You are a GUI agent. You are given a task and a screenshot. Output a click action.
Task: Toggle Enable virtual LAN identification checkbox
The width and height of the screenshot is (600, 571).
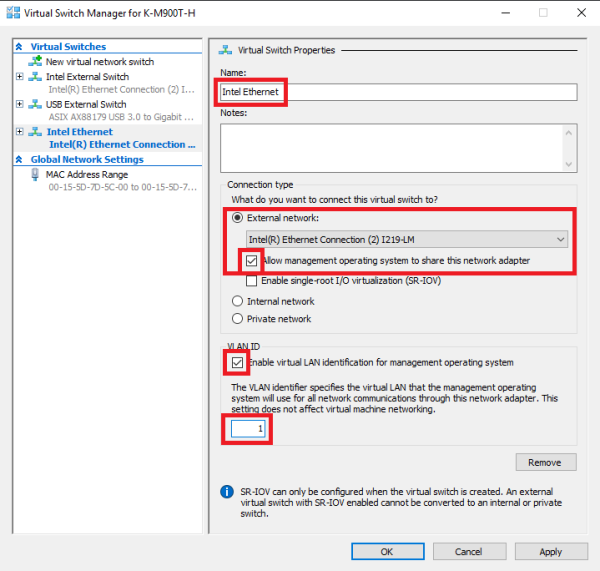pyautogui.click(x=237, y=362)
